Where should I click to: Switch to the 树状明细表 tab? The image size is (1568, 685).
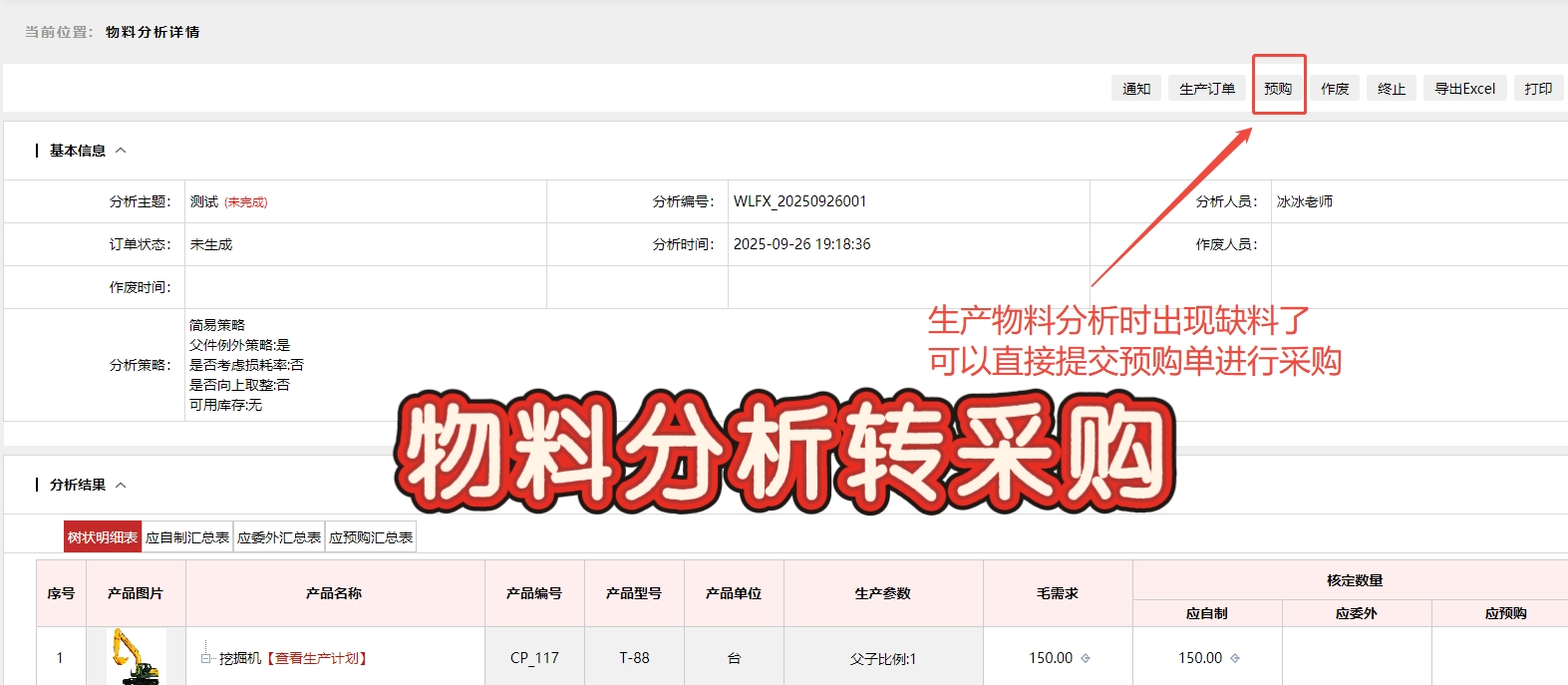click(x=103, y=537)
